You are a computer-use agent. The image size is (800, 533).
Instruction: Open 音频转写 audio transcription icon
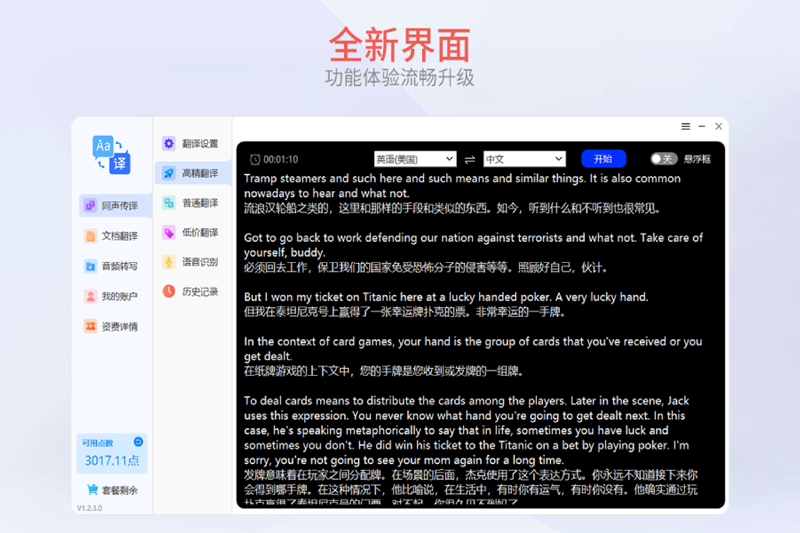click(x=91, y=266)
